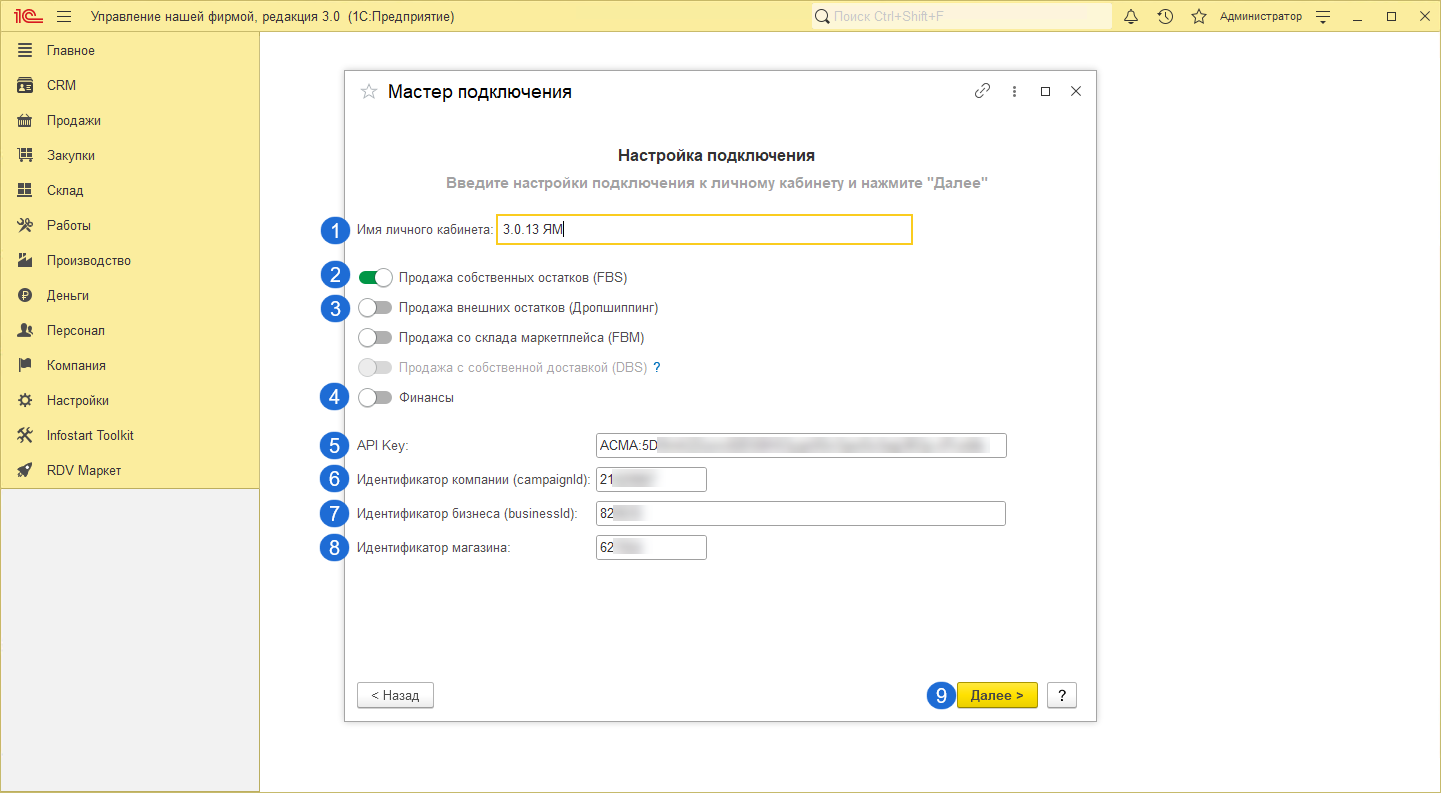This screenshot has width=1441, height=793.
Task: Open the Продажи section in sidebar
Action: 73,121
